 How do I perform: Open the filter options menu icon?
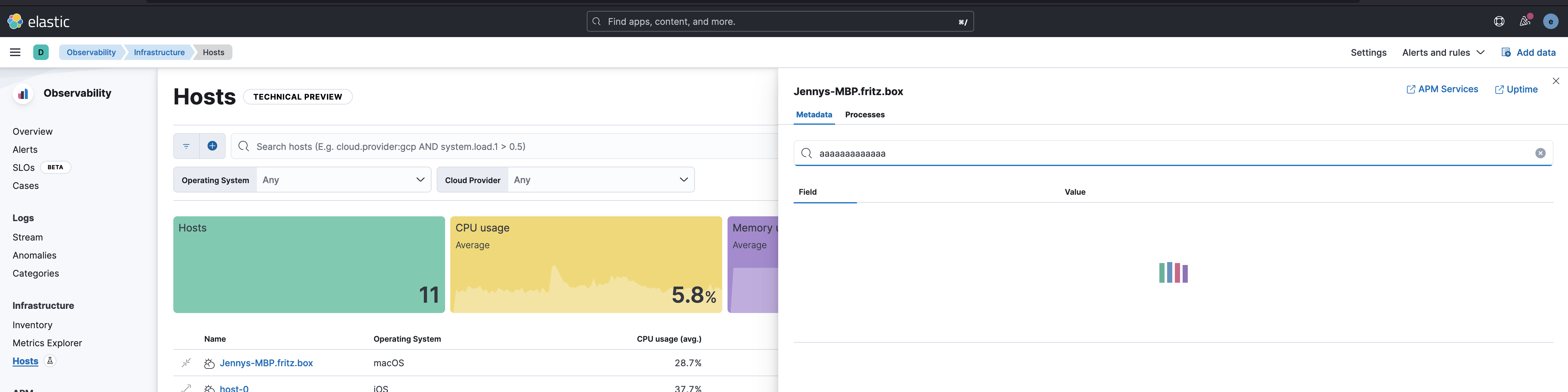[x=186, y=146]
